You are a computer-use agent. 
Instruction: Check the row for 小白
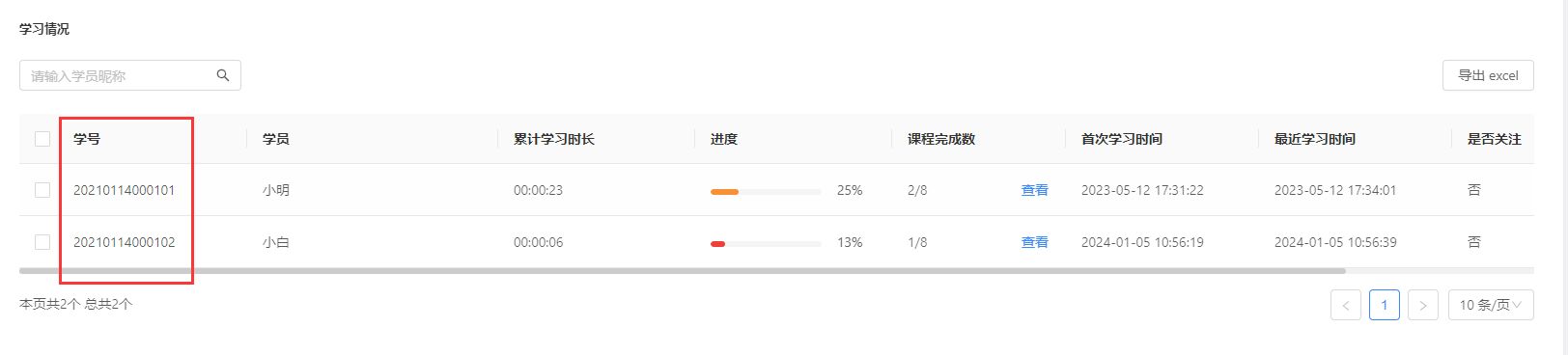click(x=42, y=242)
